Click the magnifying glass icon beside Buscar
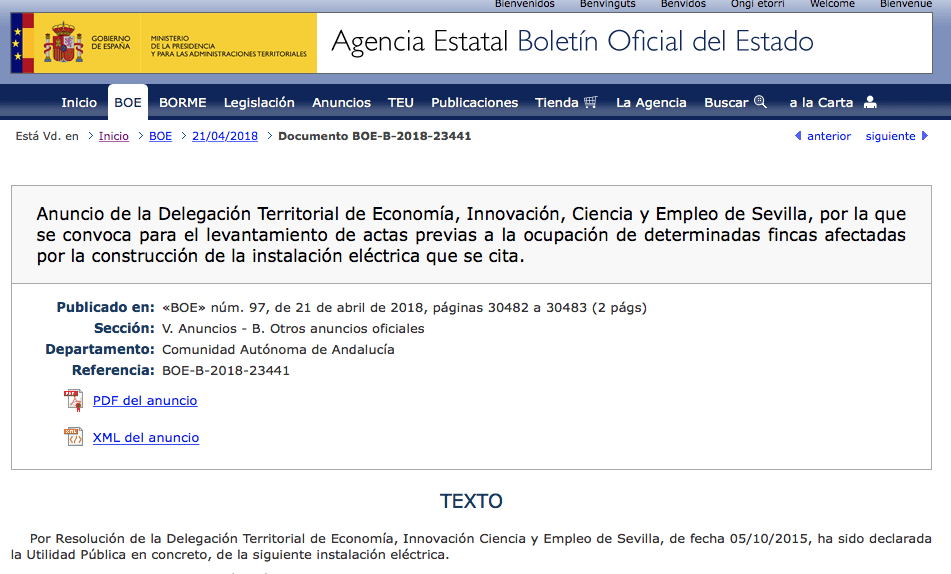Screen dimensions: 951x574 (761, 102)
